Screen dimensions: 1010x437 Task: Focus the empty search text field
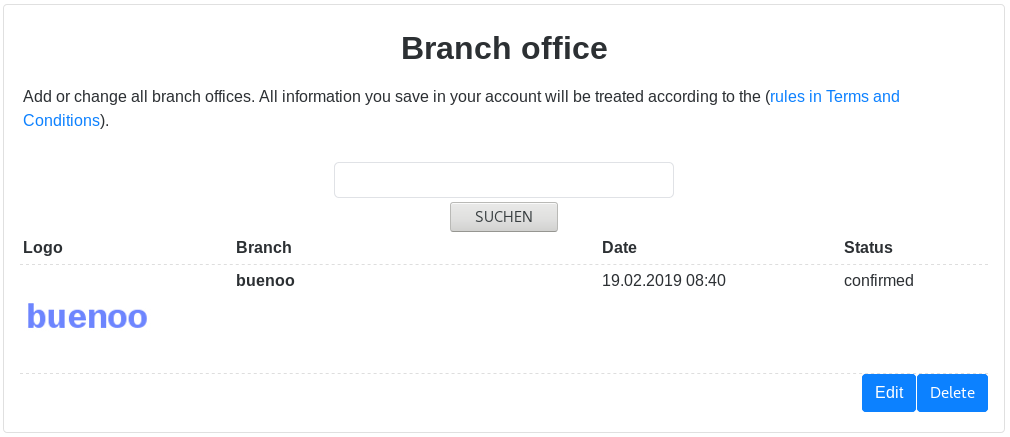tap(503, 180)
